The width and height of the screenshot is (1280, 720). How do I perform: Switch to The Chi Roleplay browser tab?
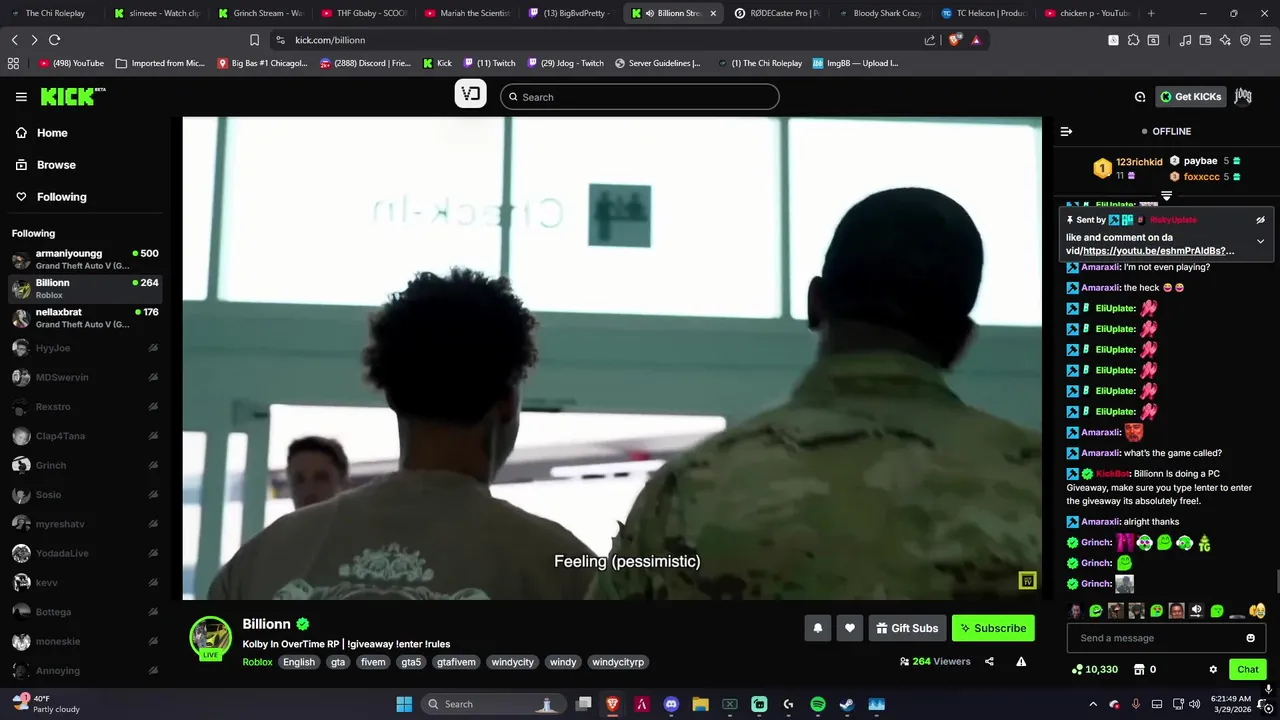(x=52, y=13)
